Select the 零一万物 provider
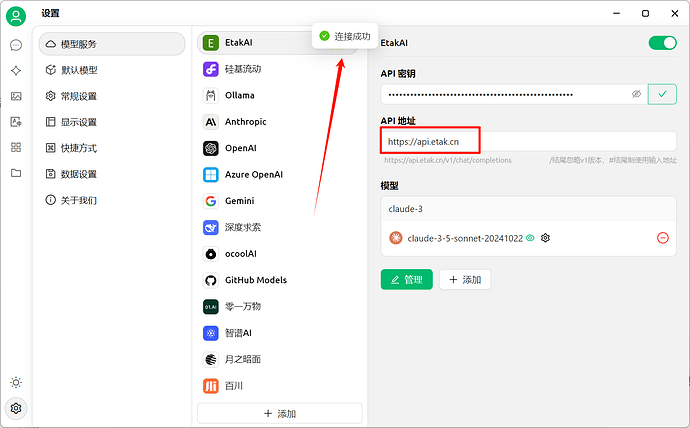The width and height of the screenshot is (690, 428). (277, 307)
